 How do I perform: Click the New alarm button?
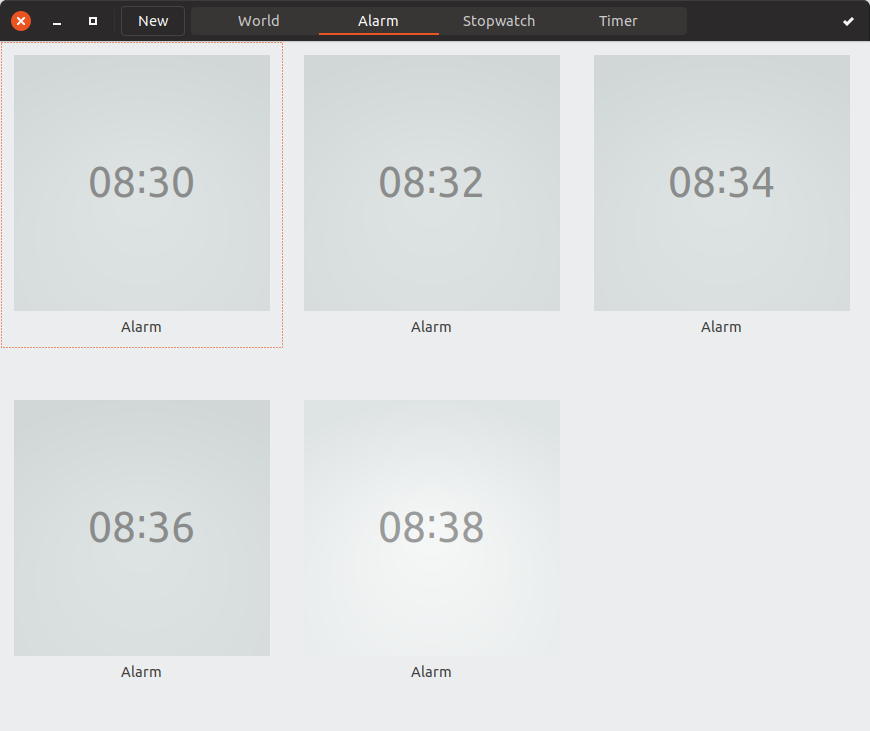(x=153, y=21)
